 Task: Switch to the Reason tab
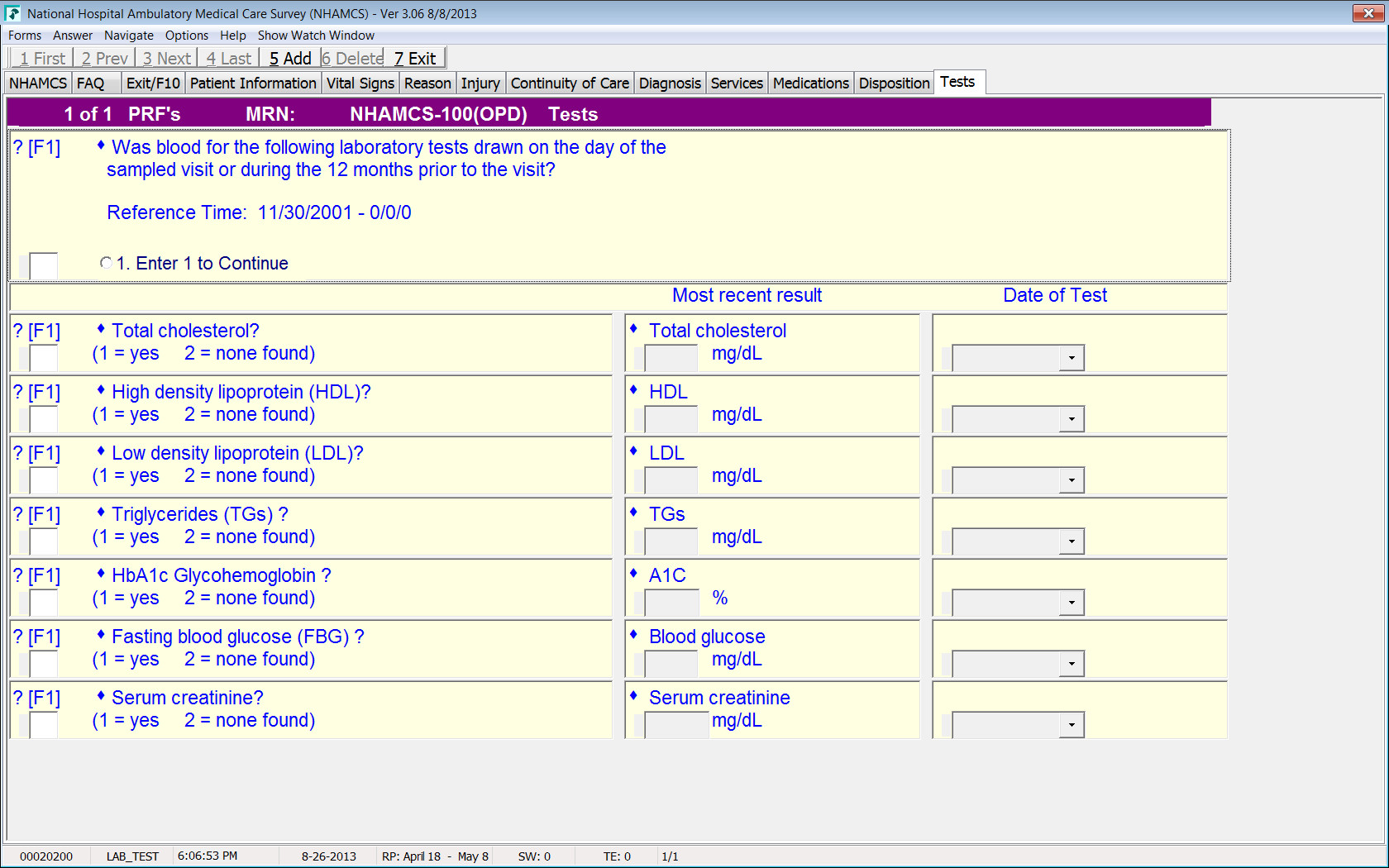coord(427,83)
